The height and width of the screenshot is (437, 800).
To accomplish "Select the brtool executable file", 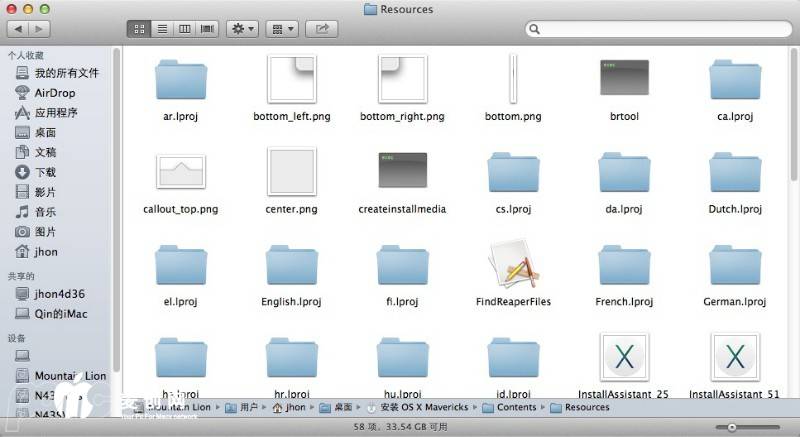I will coord(624,80).
